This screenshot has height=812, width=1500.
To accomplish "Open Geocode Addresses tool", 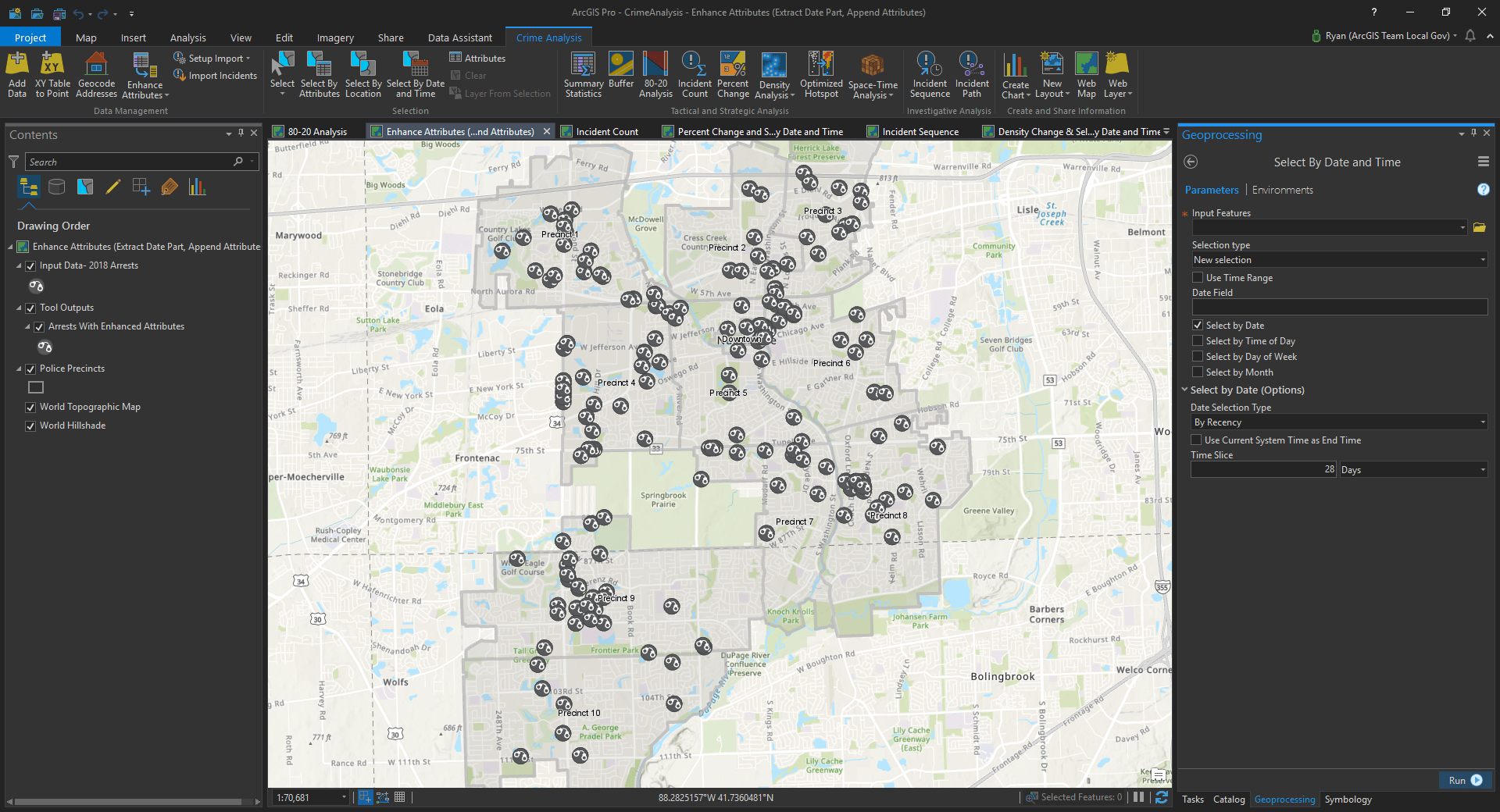I will click(97, 75).
